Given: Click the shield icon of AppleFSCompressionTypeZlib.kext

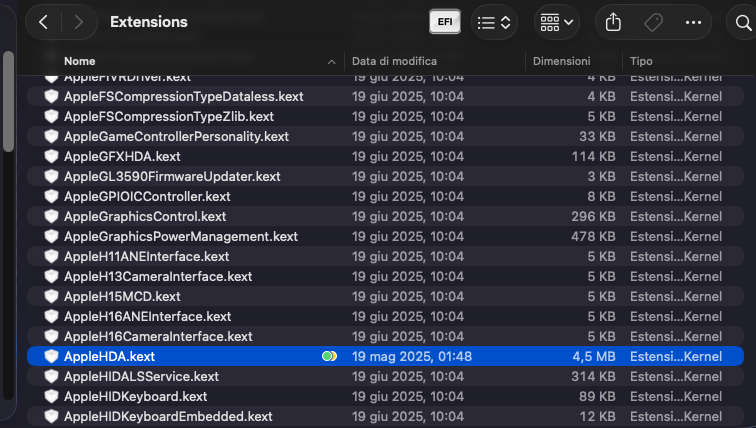Looking at the screenshot, I should (51, 117).
